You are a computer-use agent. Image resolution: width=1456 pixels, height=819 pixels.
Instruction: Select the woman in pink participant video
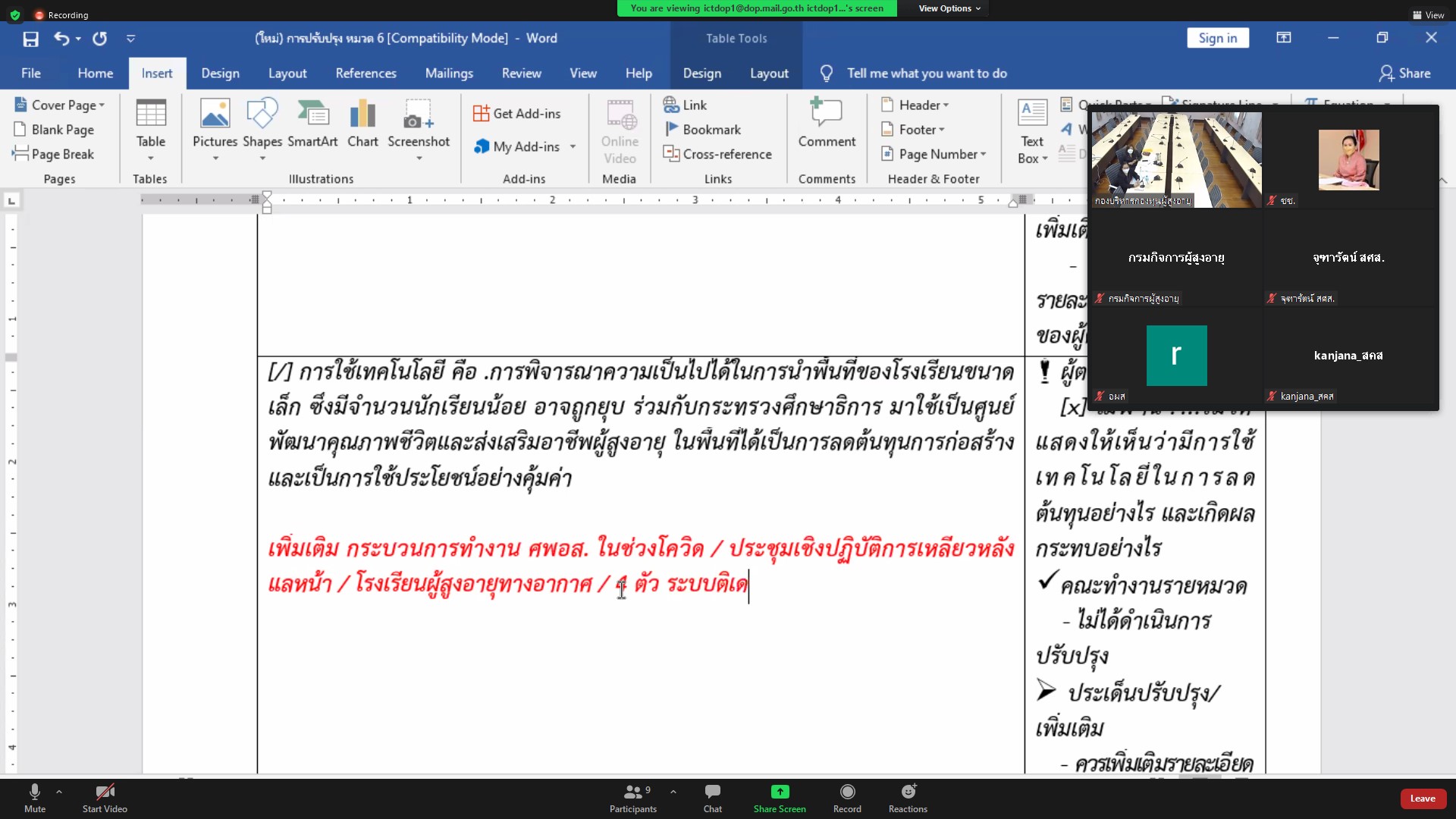[x=1348, y=159]
